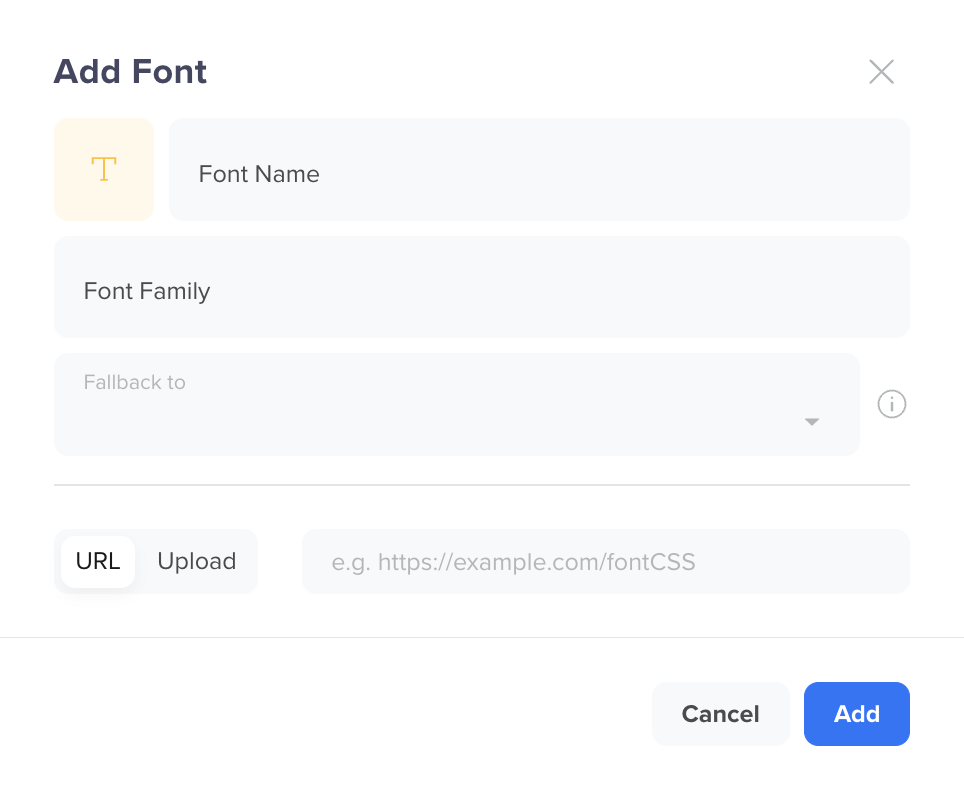Screen dimensions: 964x800
Task: Click the Font Name placeholder text
Action: [x=259, y=174]
